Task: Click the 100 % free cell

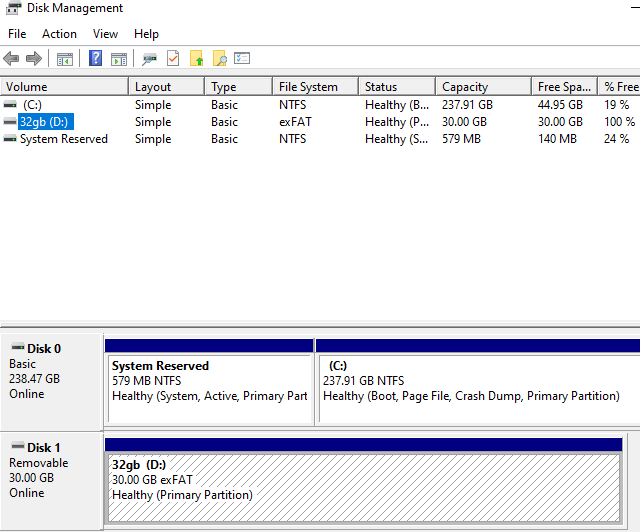Action: (620, 122)
